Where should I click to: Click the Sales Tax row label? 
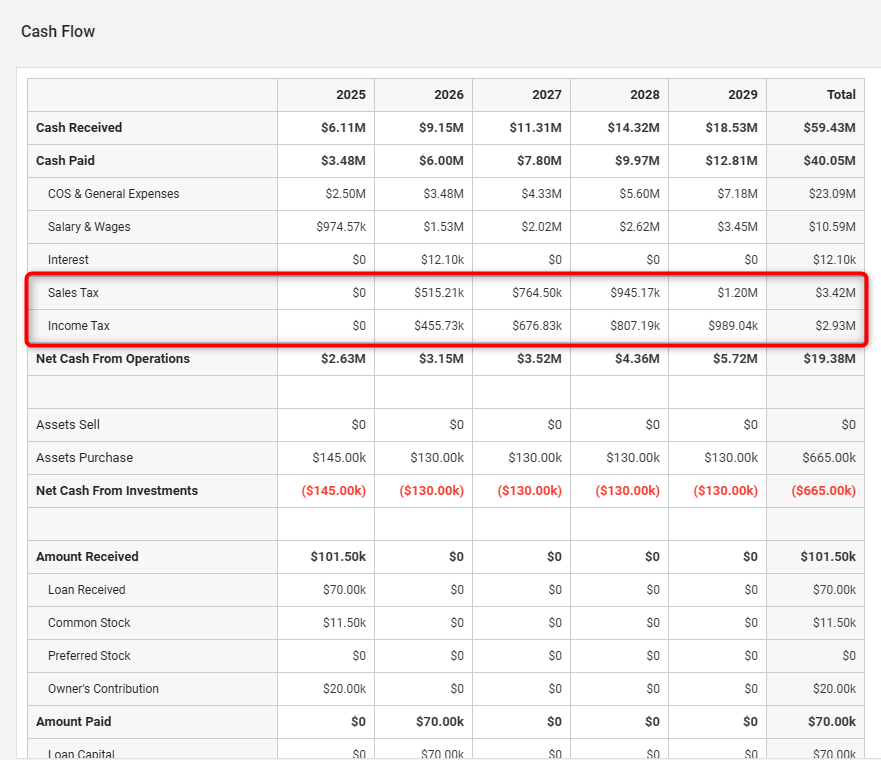73,293
